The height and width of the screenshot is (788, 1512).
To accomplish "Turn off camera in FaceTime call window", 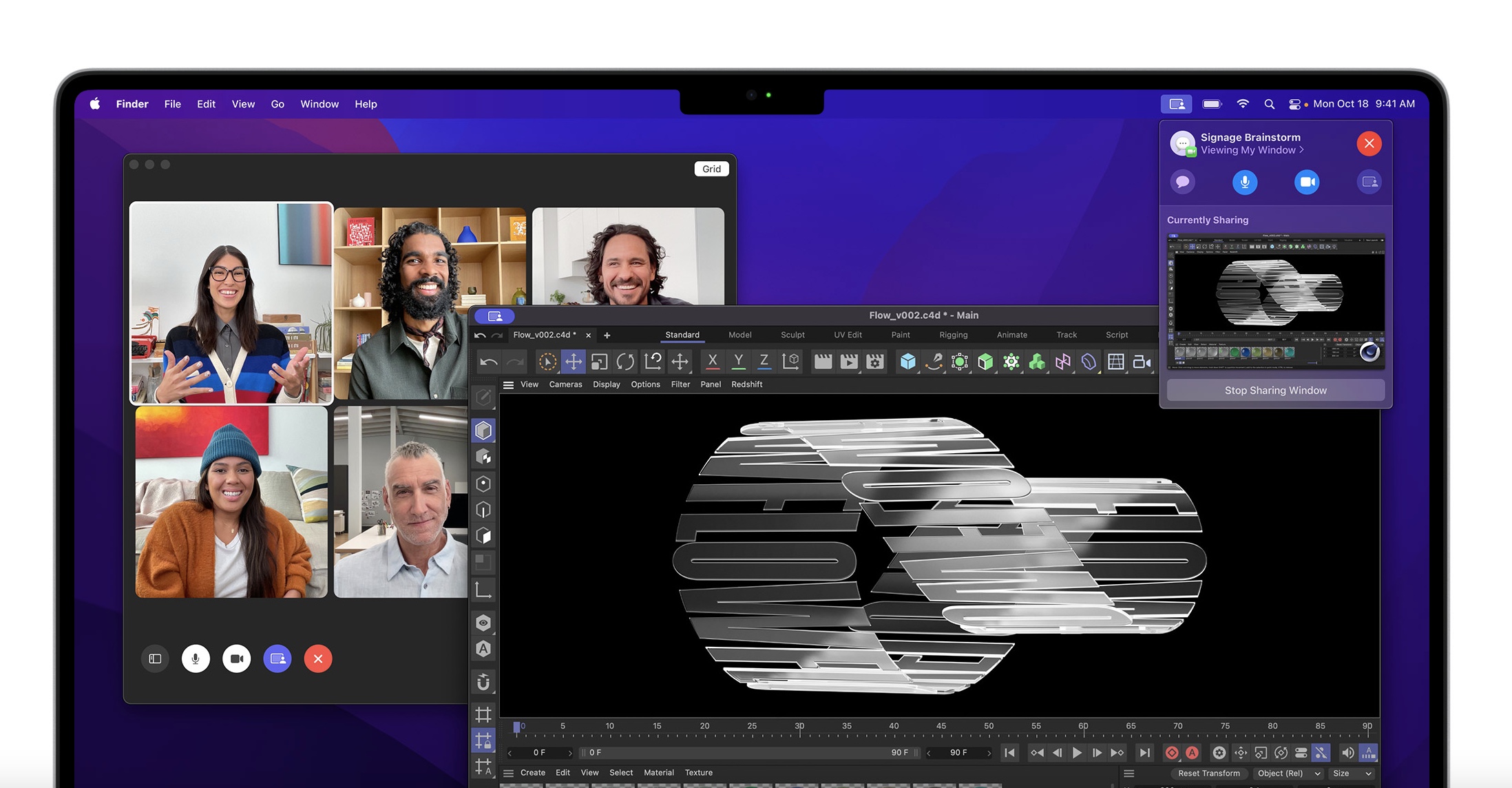I will (x=236, y=659).
